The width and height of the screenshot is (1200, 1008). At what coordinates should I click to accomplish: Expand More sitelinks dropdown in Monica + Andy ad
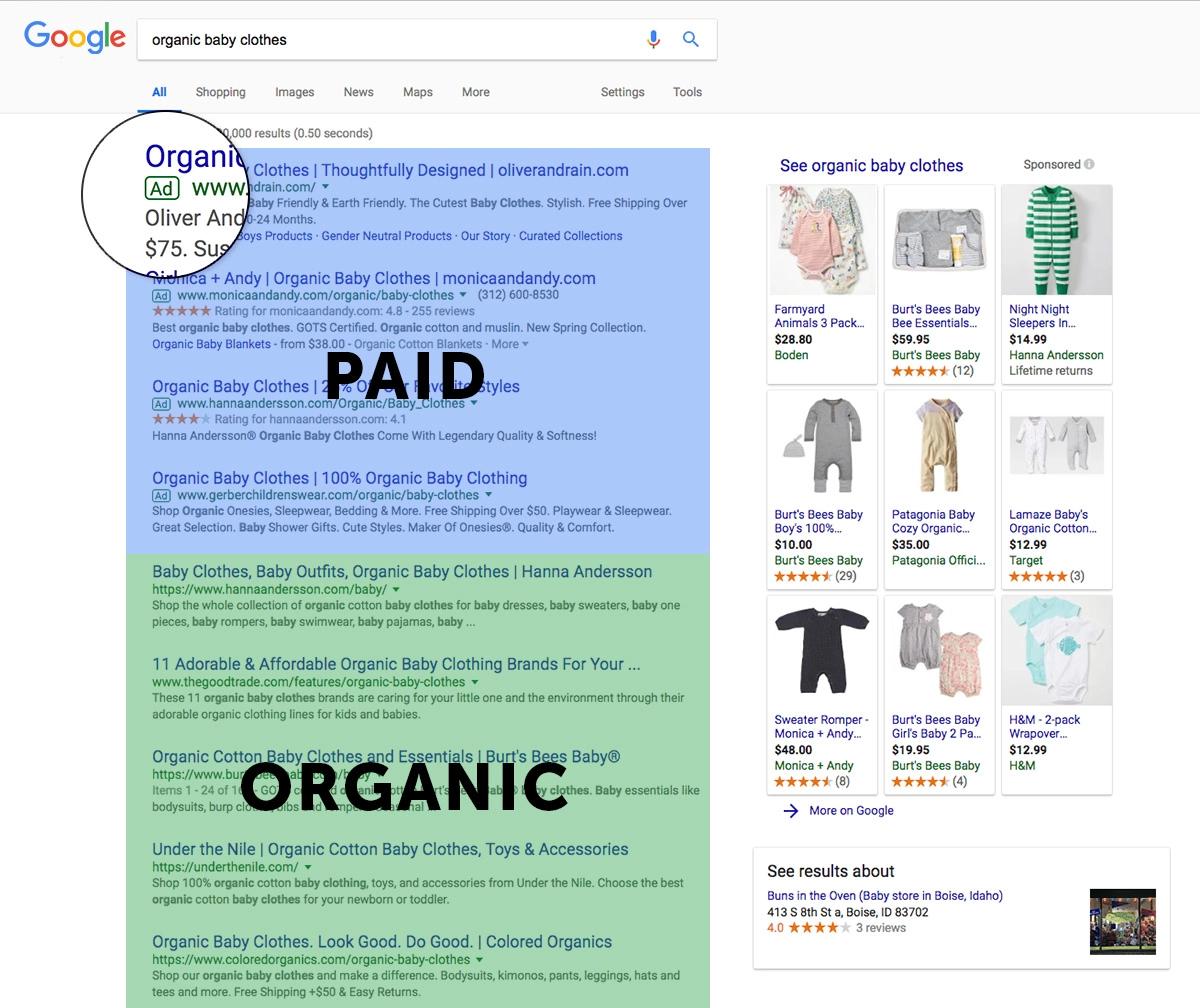point(510,344)
